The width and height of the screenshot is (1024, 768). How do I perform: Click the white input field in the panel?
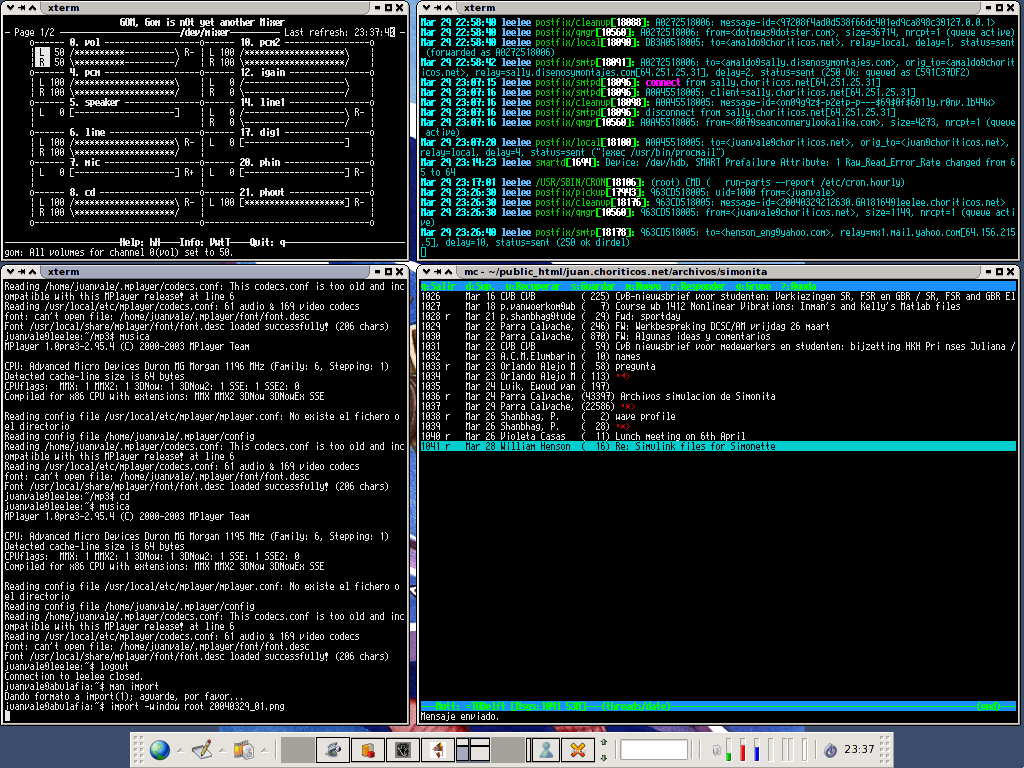coord(654,750)
